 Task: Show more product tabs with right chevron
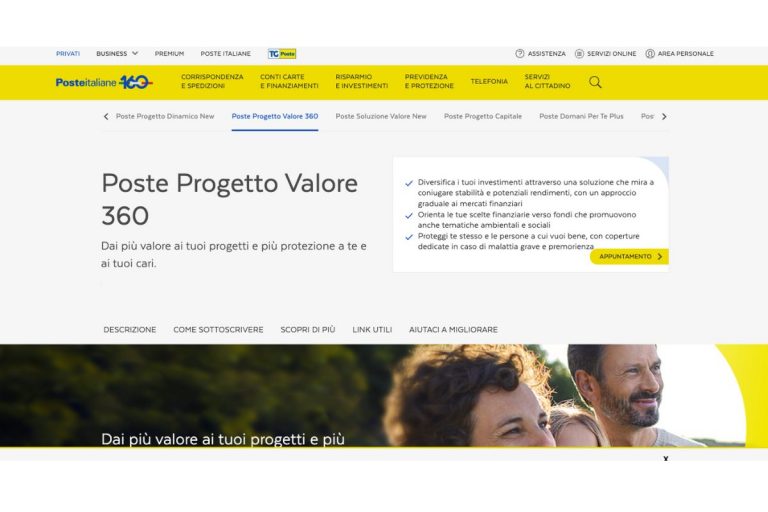coord(664,116)
